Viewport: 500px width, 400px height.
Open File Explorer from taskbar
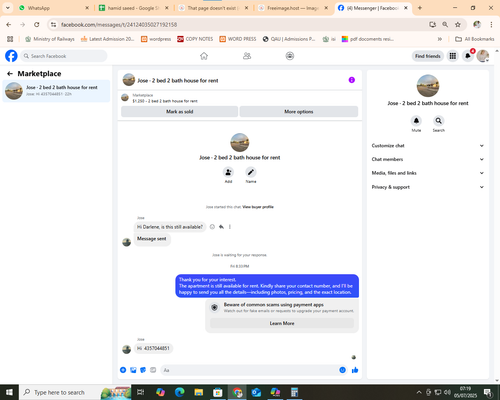(x=199, y=392)
